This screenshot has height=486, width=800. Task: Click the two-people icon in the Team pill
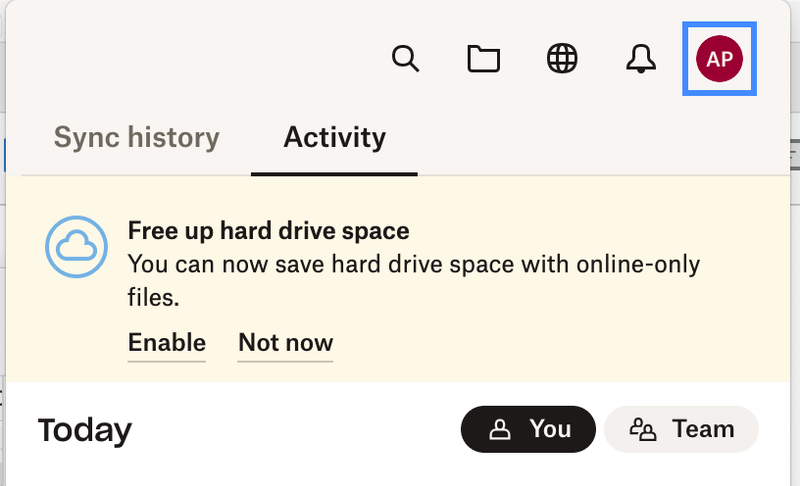pyautogui.click(x=642, y=430)
